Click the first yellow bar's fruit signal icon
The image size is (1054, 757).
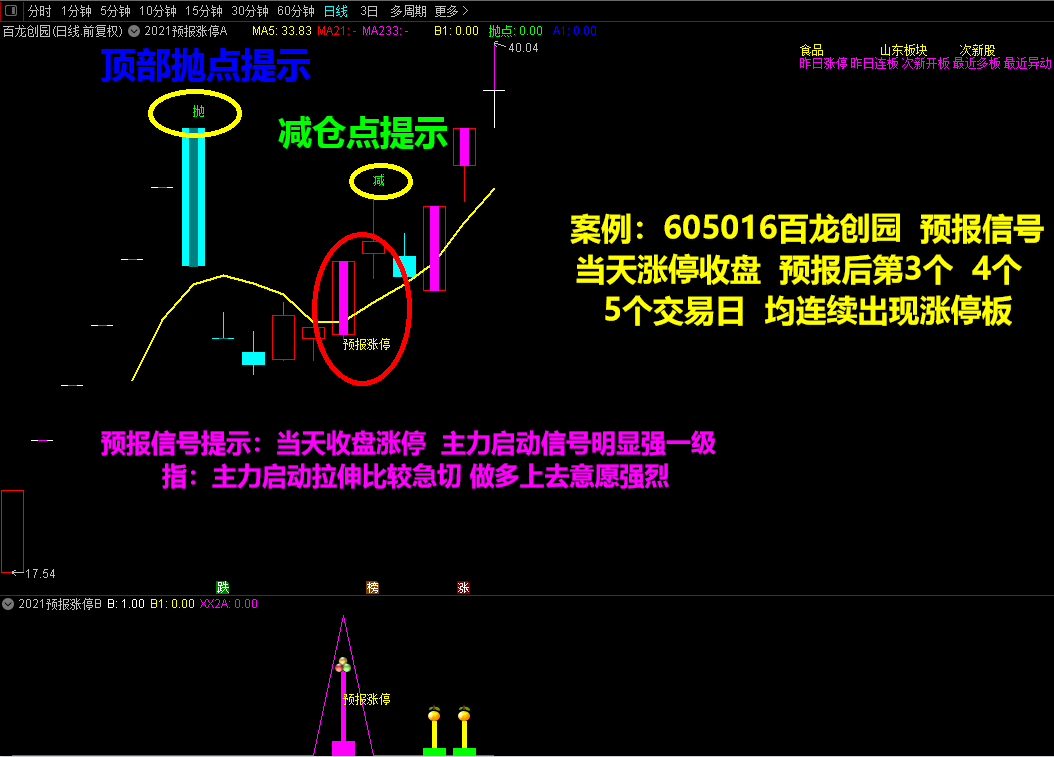tap(434, 713)
